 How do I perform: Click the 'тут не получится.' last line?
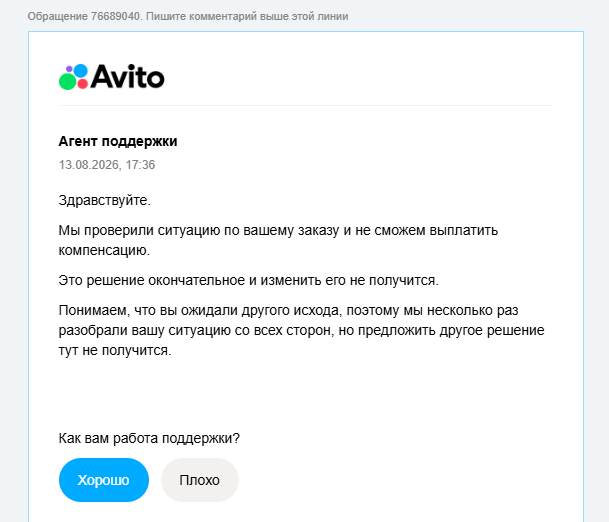(x=115, y=350)
